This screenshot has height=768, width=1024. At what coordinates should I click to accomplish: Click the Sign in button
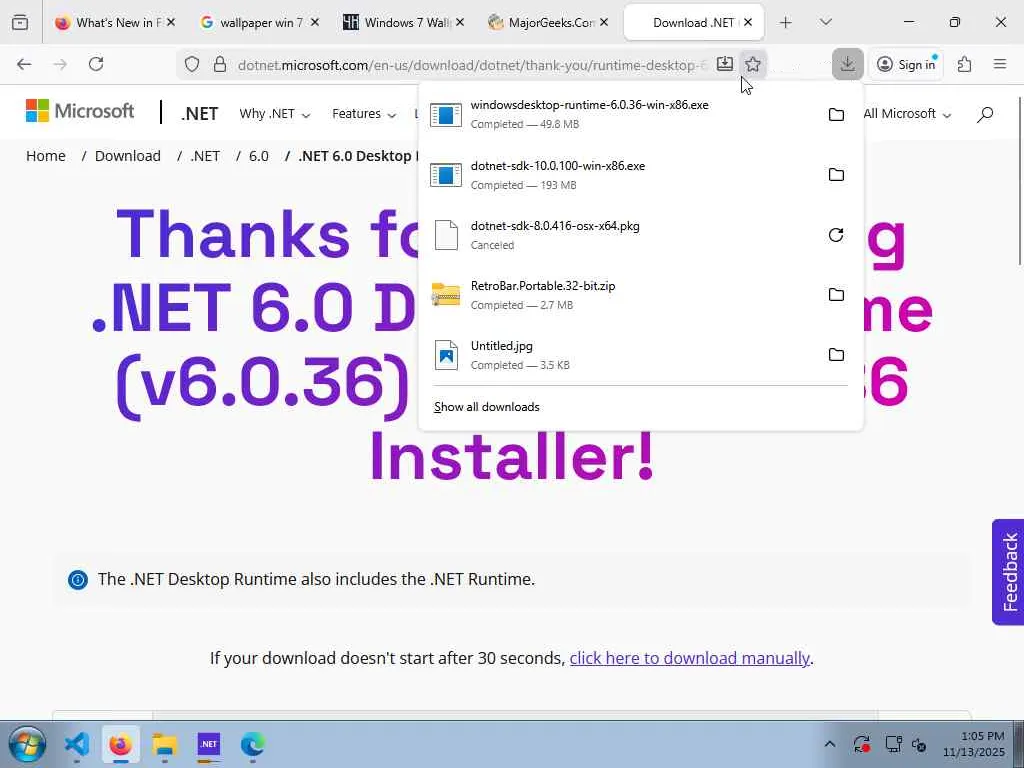click(x=907, y=64)
